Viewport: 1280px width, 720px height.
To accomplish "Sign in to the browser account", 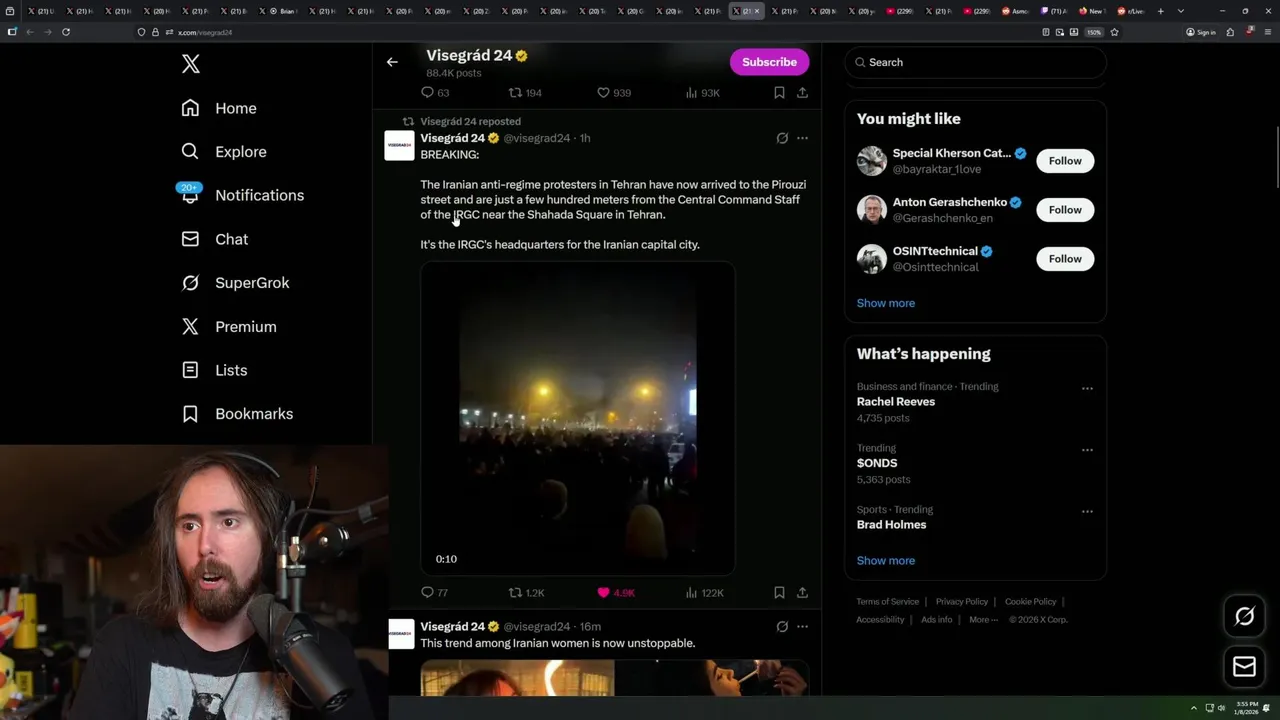I will 1200,32.
